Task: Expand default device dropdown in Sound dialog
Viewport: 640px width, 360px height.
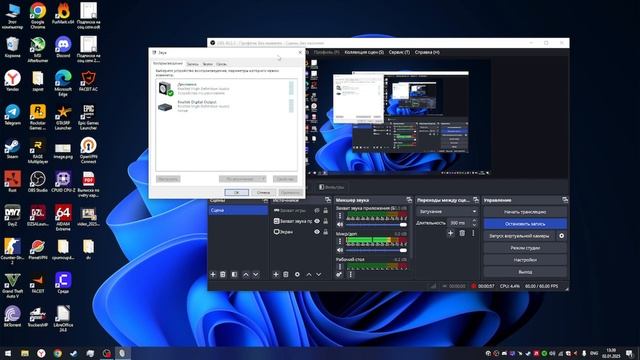Action: coord(263,179)
